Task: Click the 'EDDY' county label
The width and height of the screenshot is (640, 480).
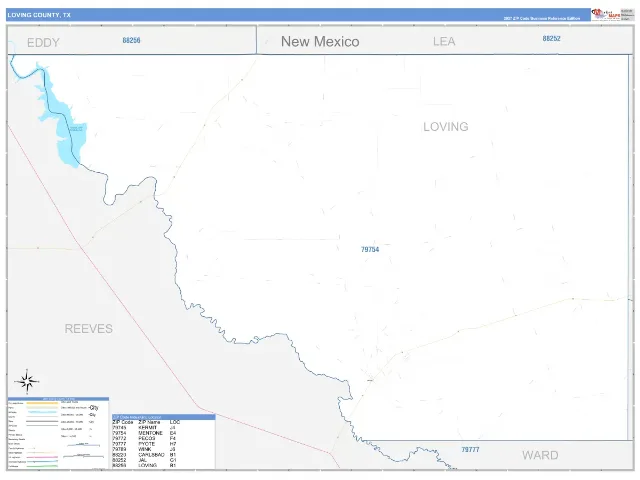Action: coord(43,42)
